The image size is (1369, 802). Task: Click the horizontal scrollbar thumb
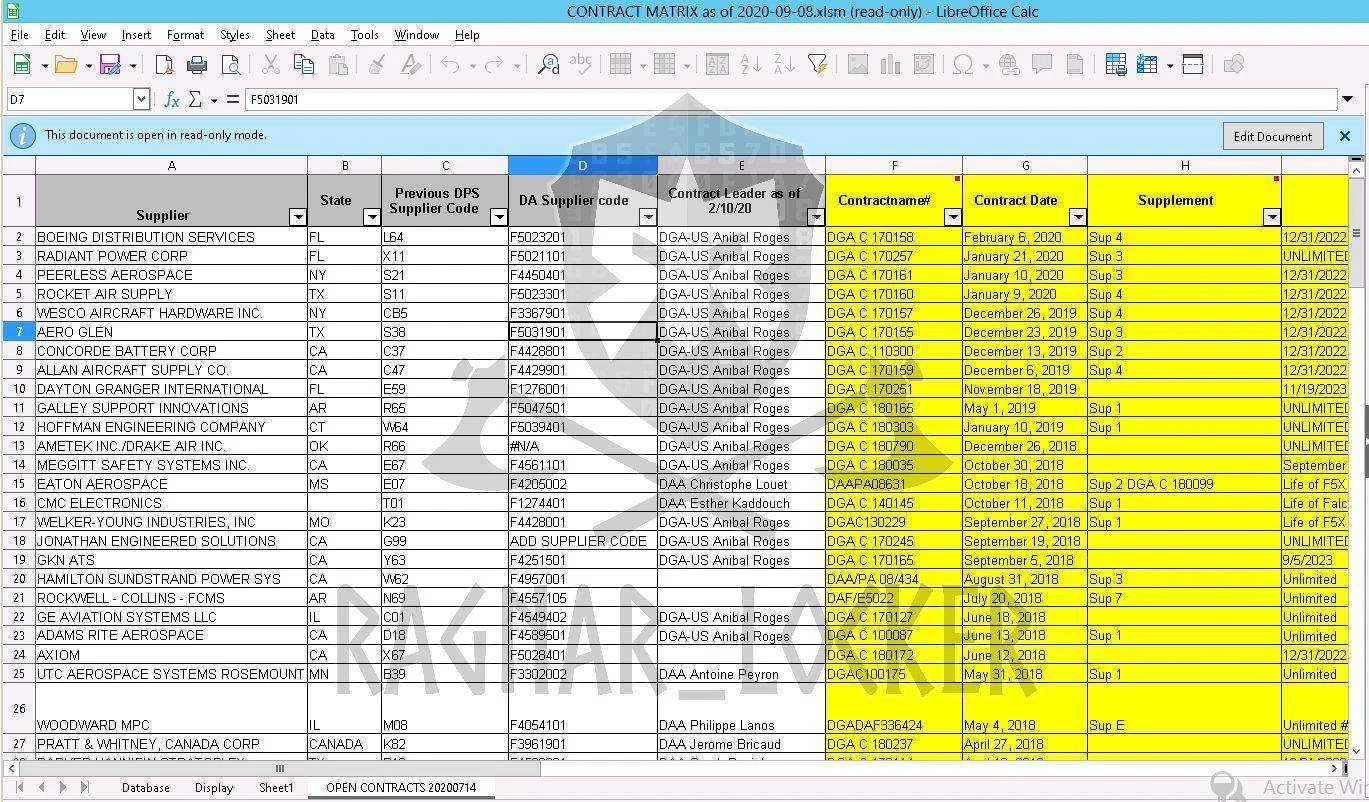280,769
